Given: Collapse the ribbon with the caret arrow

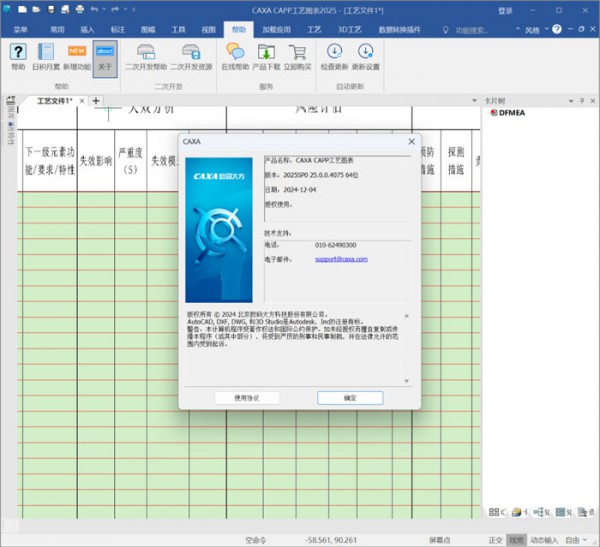Looking at the screenshot, I should coord(518,29).
